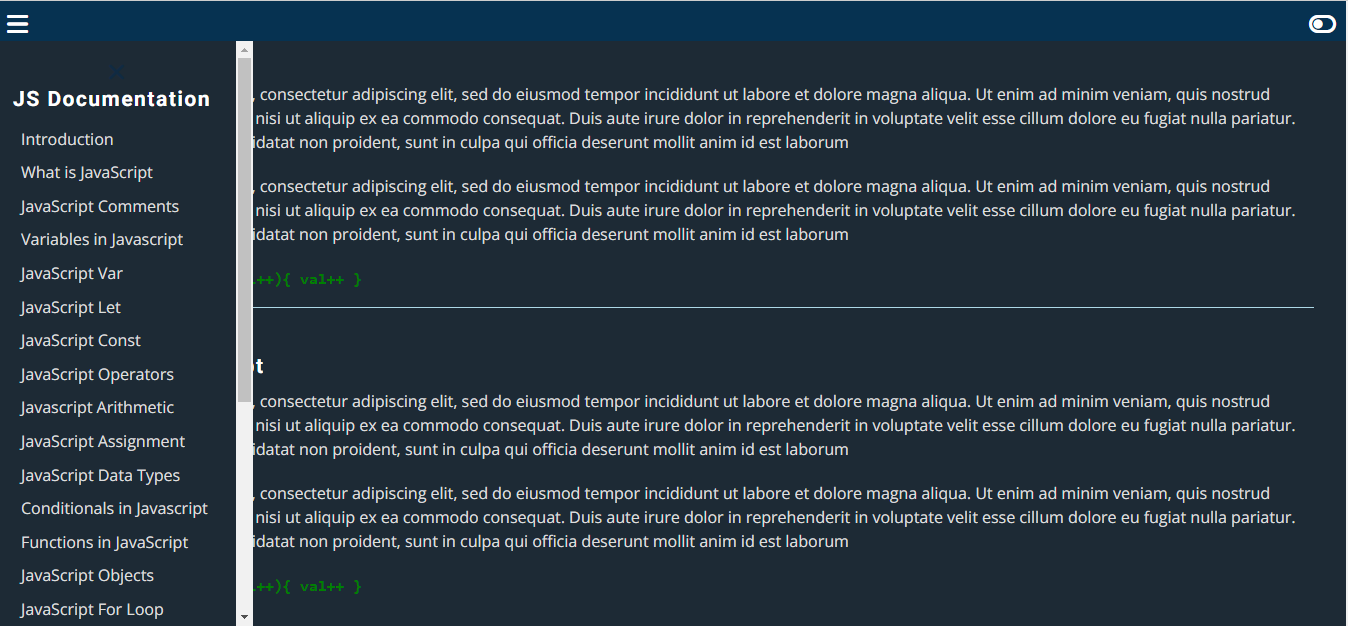
Task: Toggle dark mode switch
Action: tap(1322, 22)
